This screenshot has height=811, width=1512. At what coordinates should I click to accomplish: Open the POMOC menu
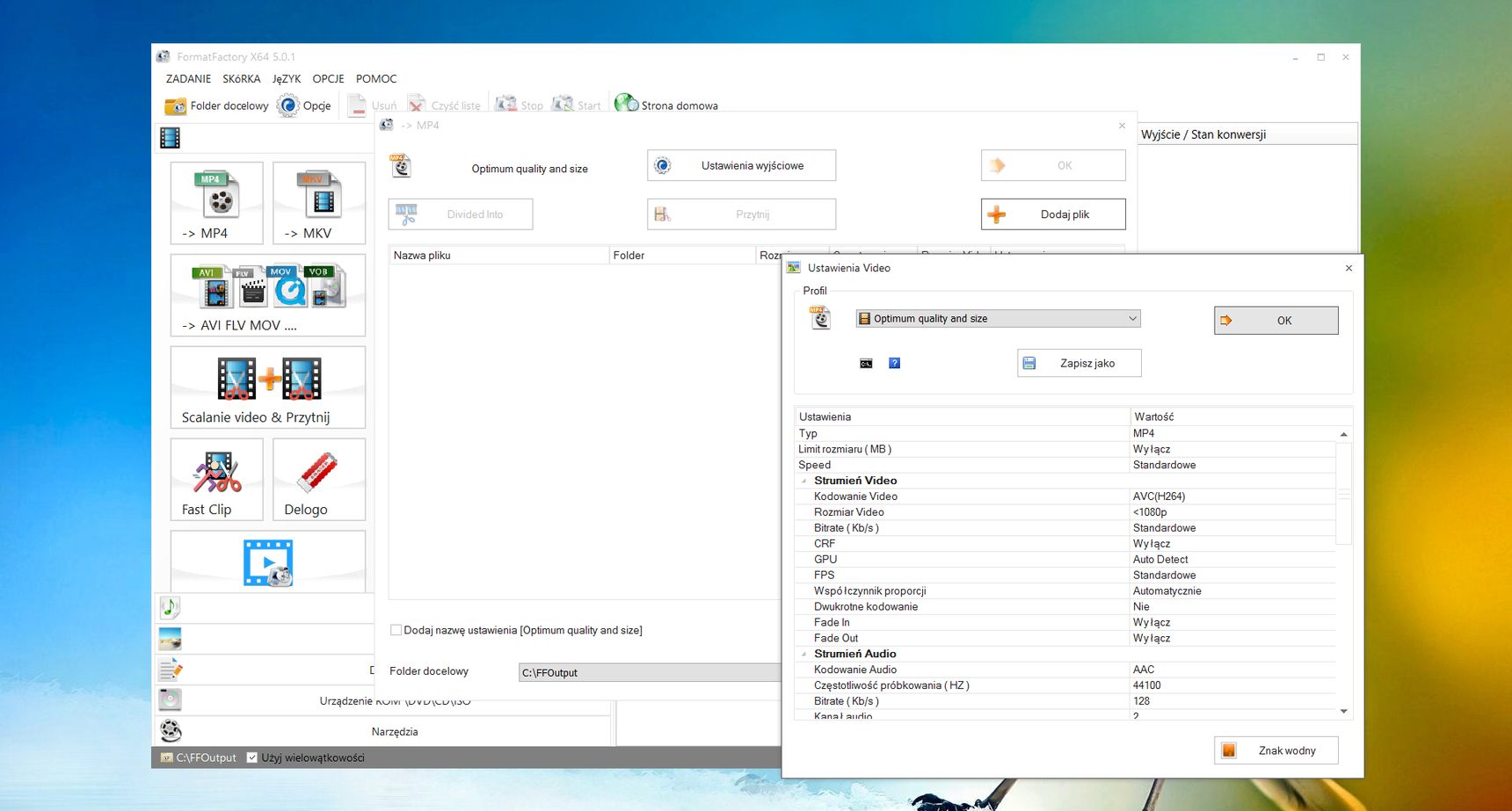(x=376, y=79)
